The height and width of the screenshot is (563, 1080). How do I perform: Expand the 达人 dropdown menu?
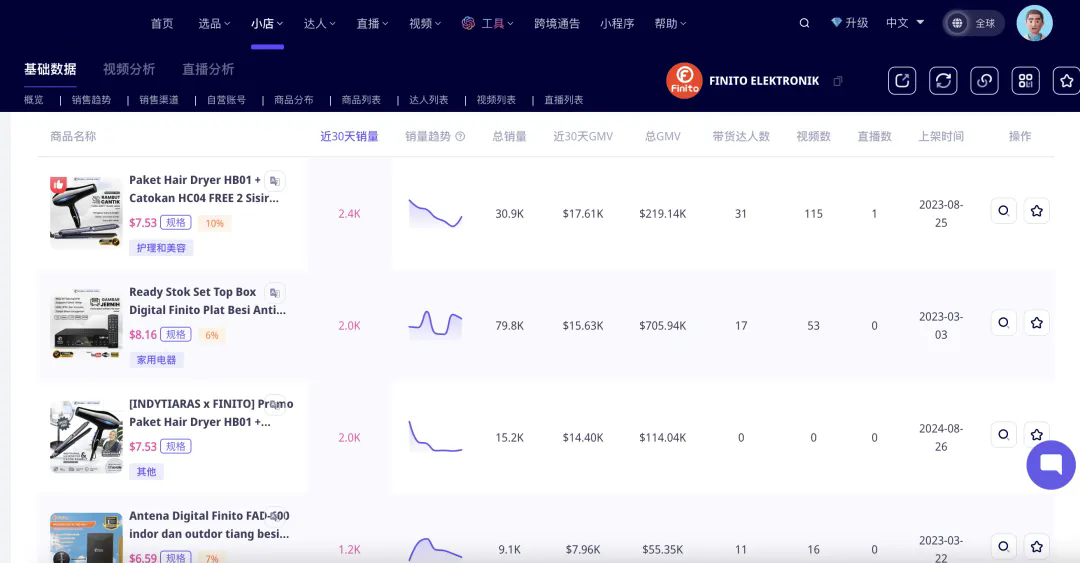(320, 23)
